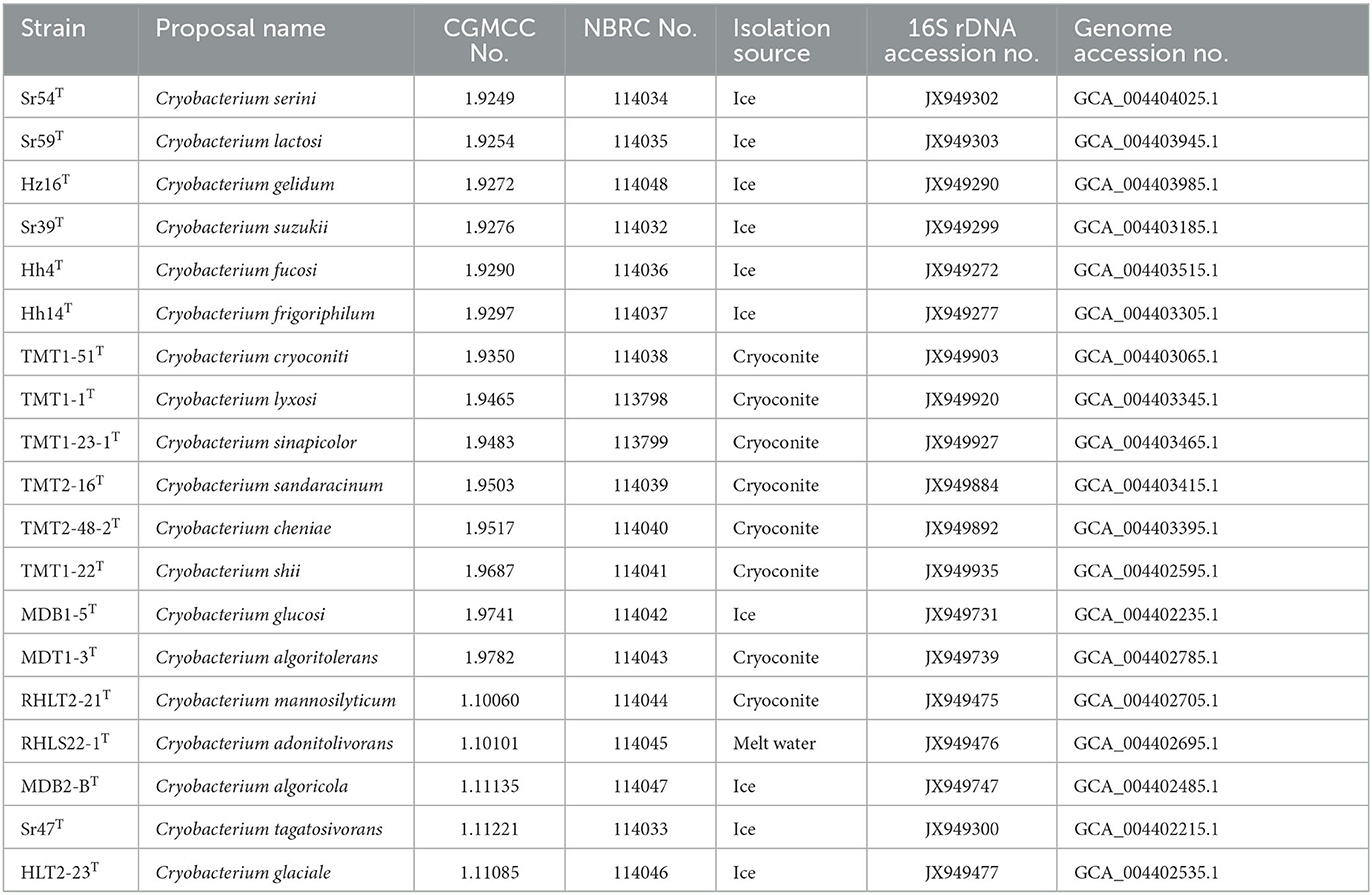Click CGMCC value 1.9249
The width and height of the screenshot is (1372, 895).
pos(489,98)
